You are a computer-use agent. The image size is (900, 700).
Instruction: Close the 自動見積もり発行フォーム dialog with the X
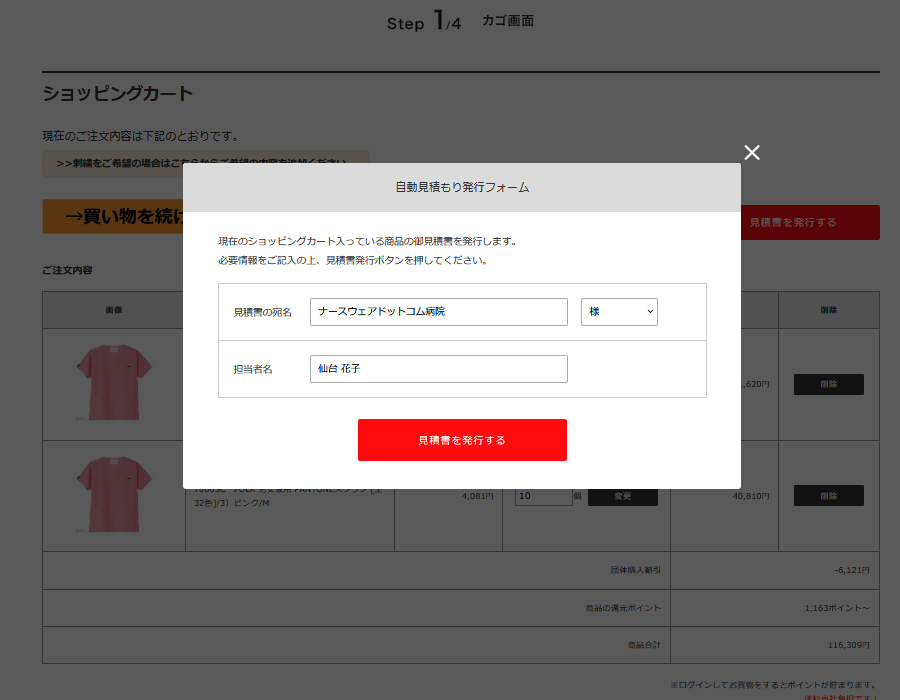(x=752, y=153)
